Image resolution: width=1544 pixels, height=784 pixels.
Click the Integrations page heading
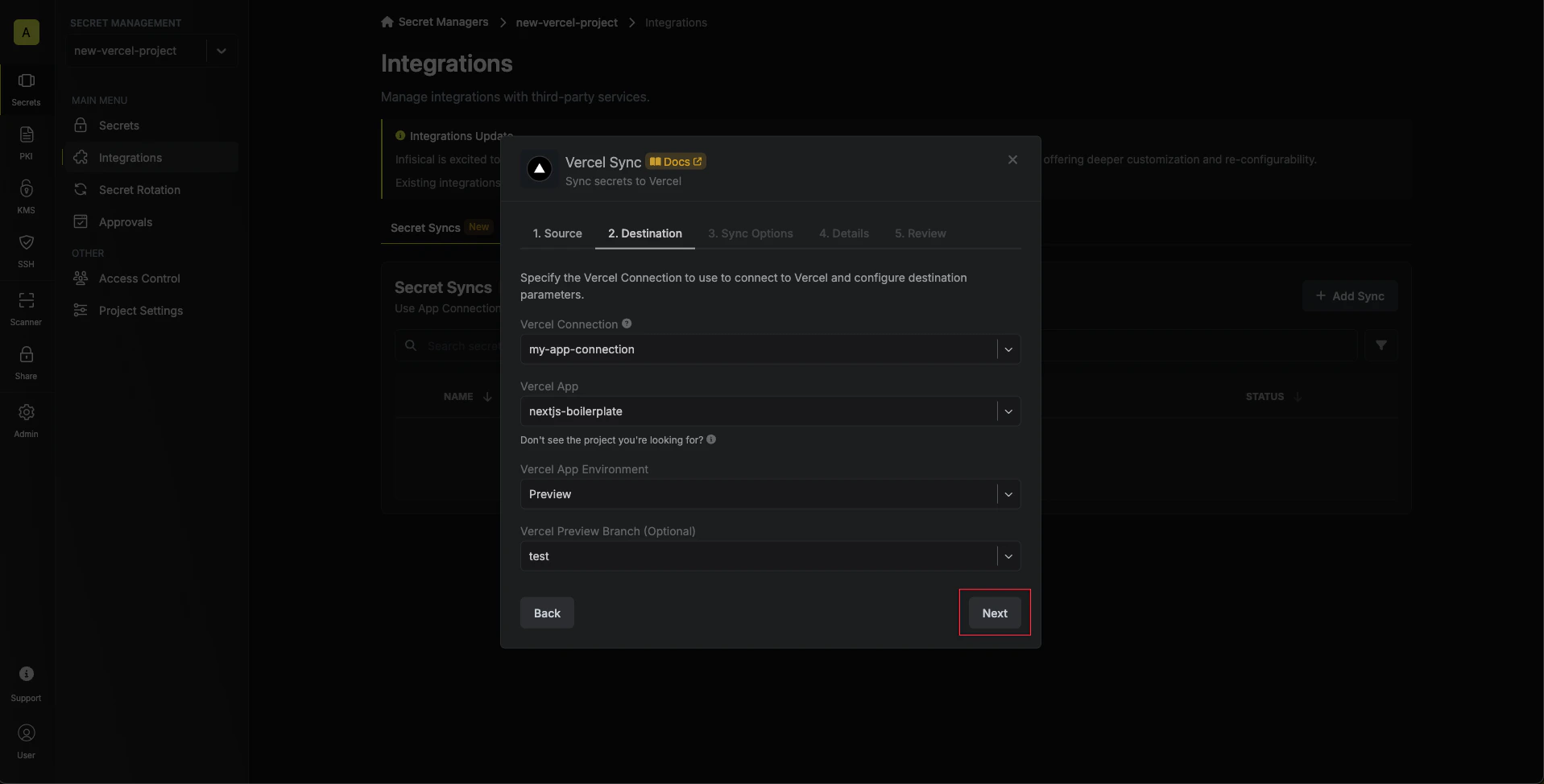coord(447,64)
